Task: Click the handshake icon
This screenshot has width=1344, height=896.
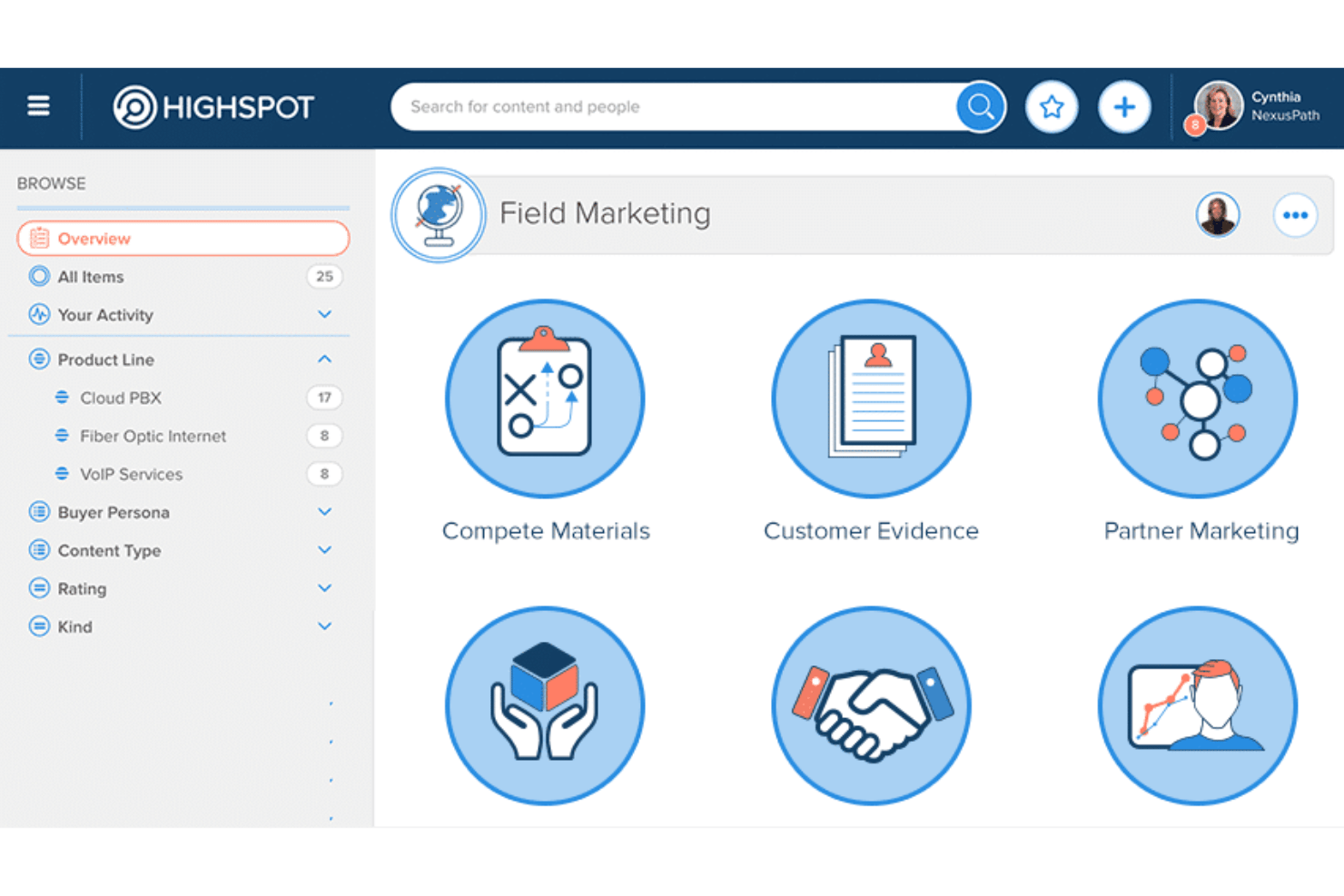Action: pyautogui.click(x=871, y=705)
